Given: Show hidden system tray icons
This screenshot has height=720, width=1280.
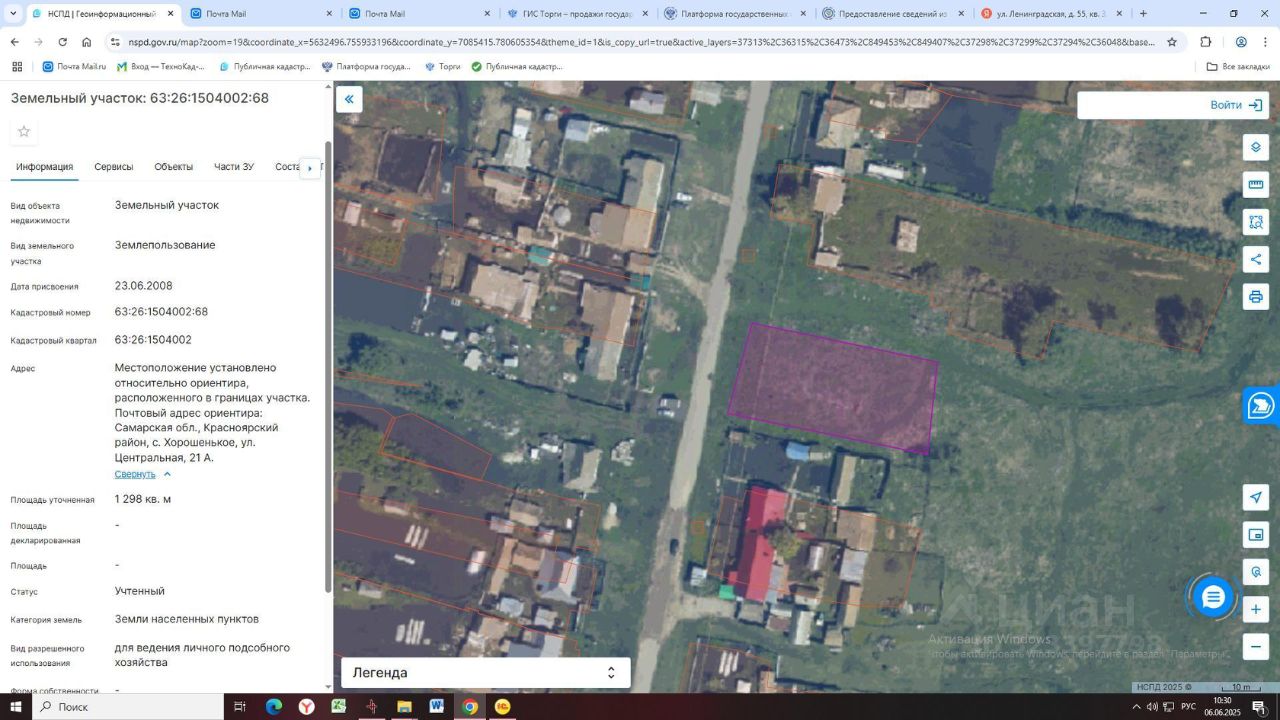Looking at the screenshot, I should coord(1135,707).
